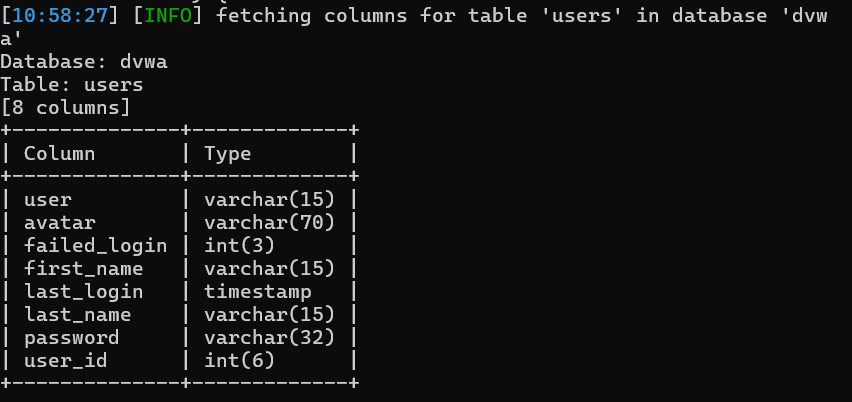Click the '[8 columns]' count text

[x=66, y=108]
